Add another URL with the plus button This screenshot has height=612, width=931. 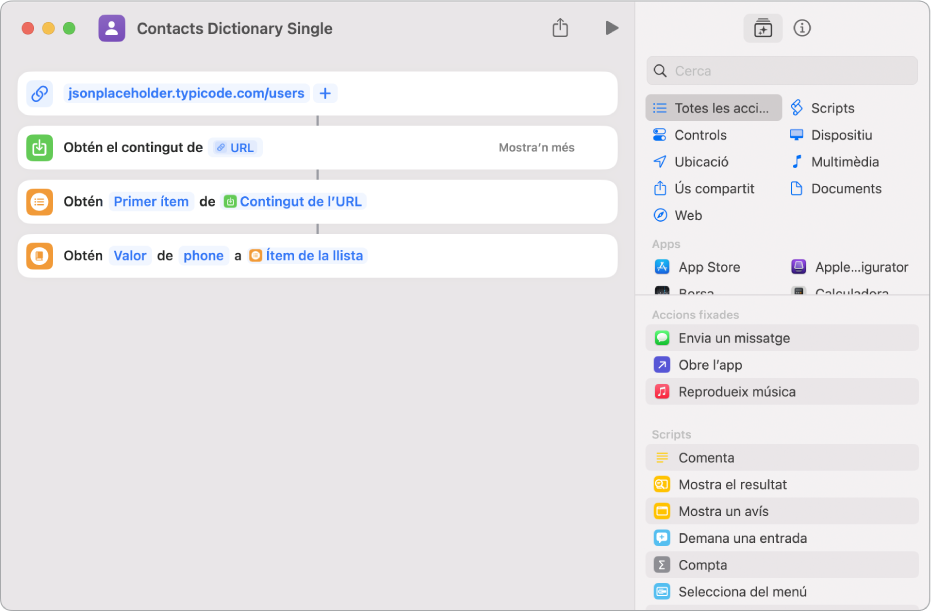pos(325,93)
